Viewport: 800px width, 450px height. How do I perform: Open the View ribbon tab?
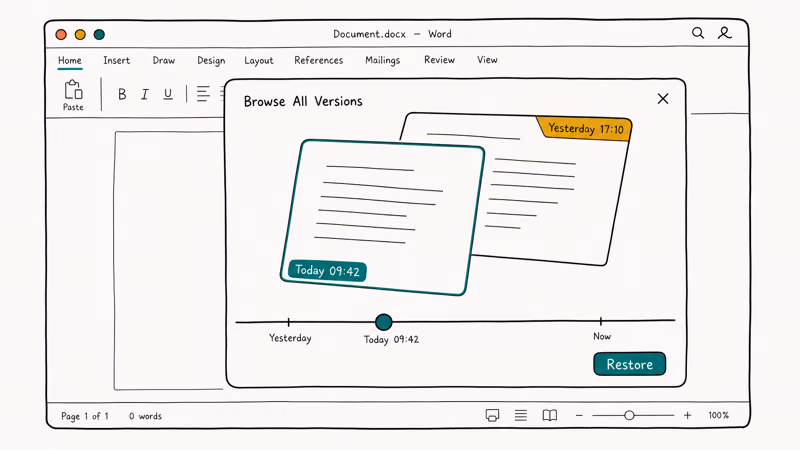(487, 60)
